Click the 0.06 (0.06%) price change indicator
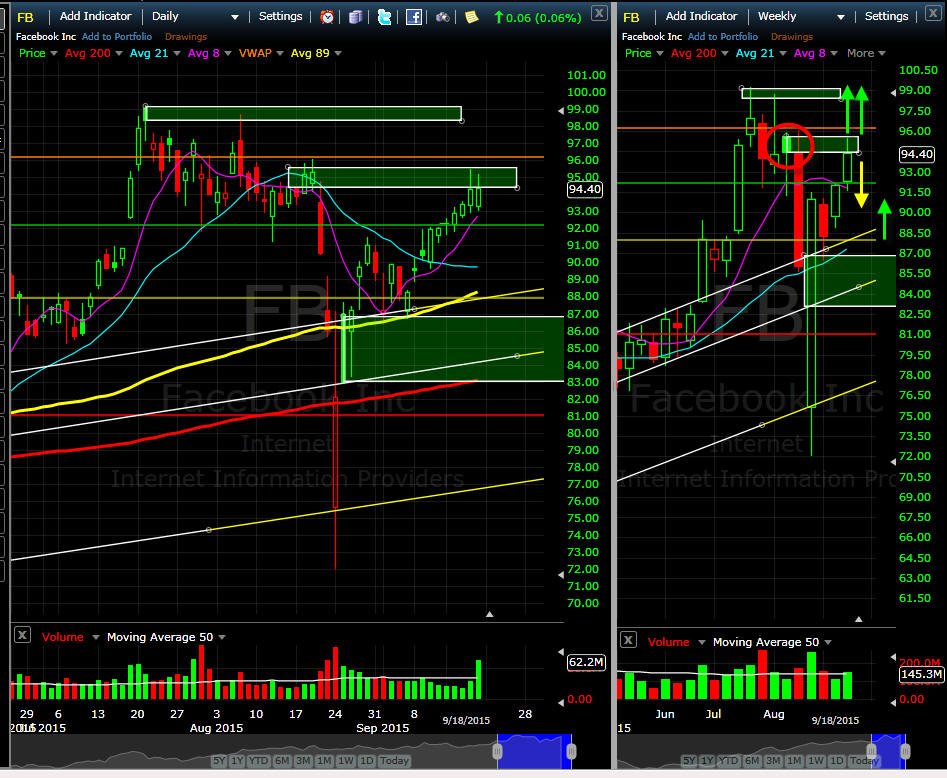 pyautogui.click(x=538, y=18)
